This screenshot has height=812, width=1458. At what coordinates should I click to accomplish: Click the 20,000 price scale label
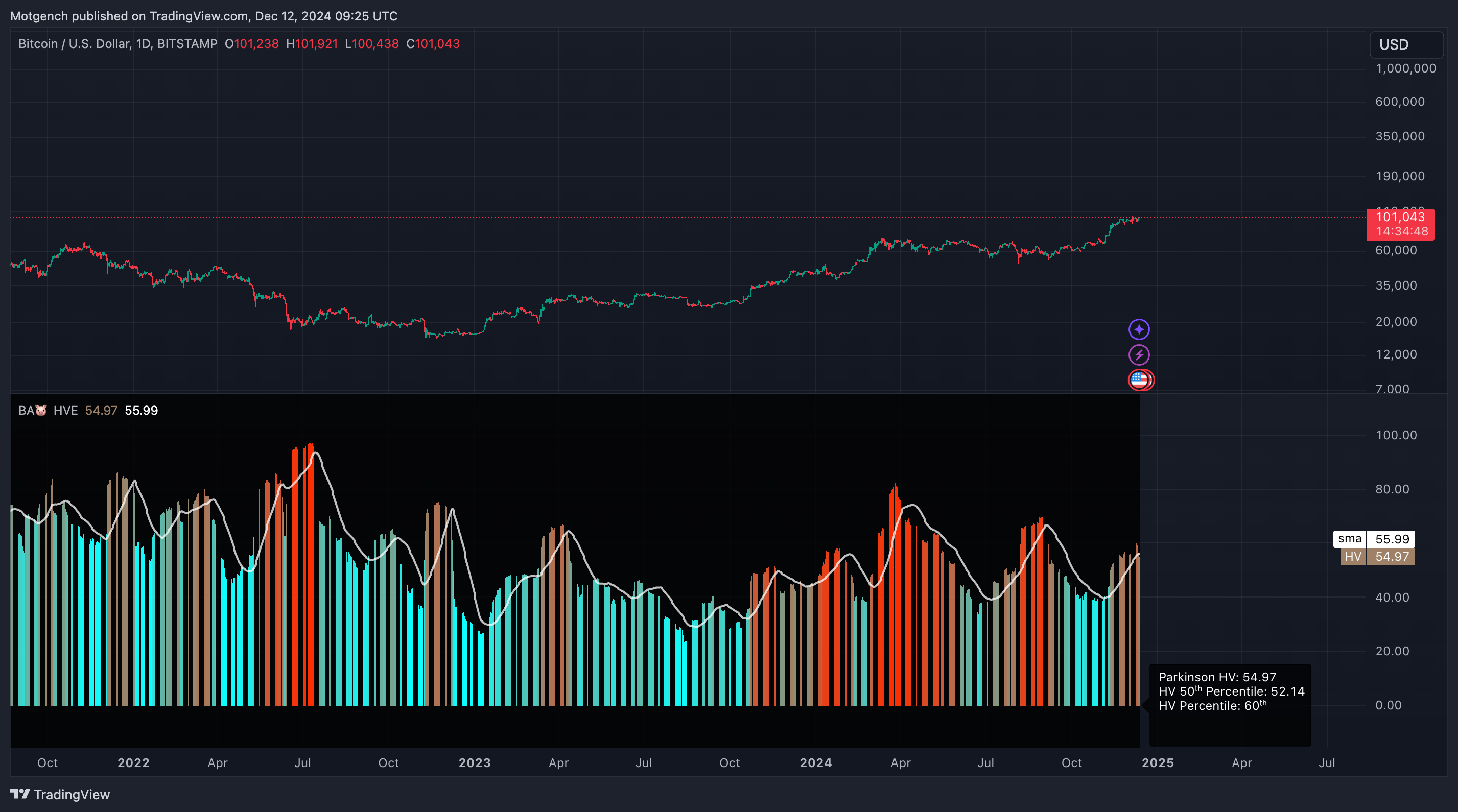(x=1396, y=321)
